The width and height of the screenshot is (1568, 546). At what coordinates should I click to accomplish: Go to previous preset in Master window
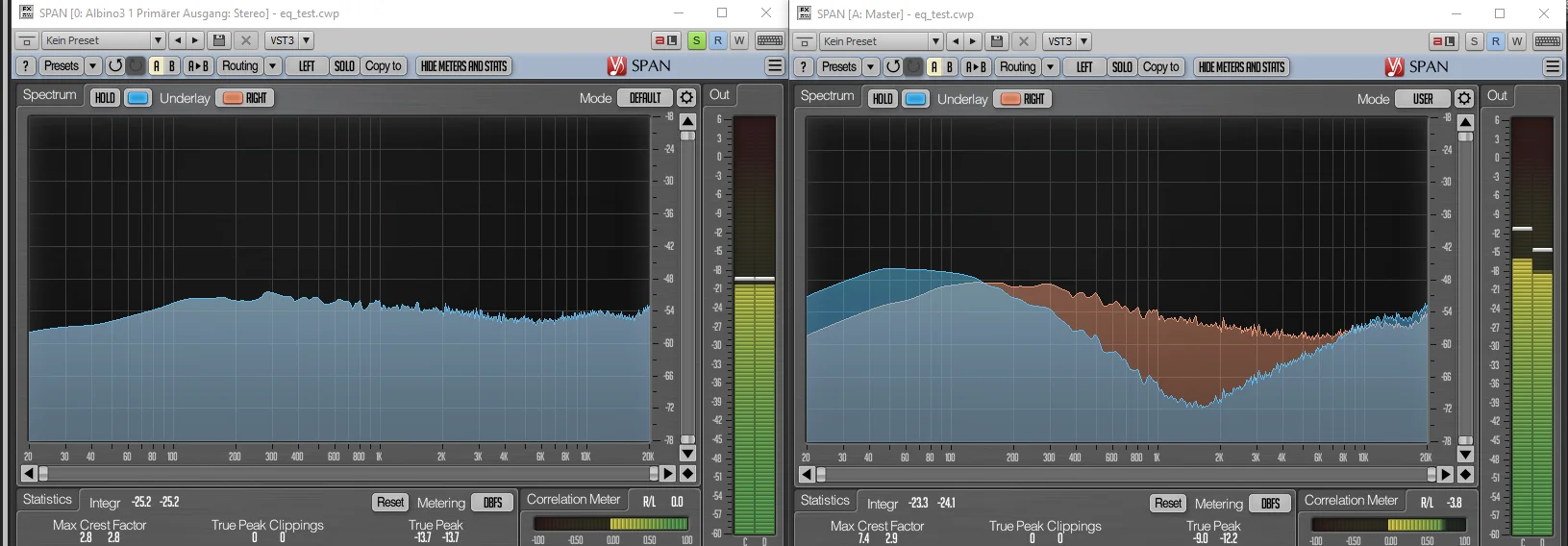955,41
